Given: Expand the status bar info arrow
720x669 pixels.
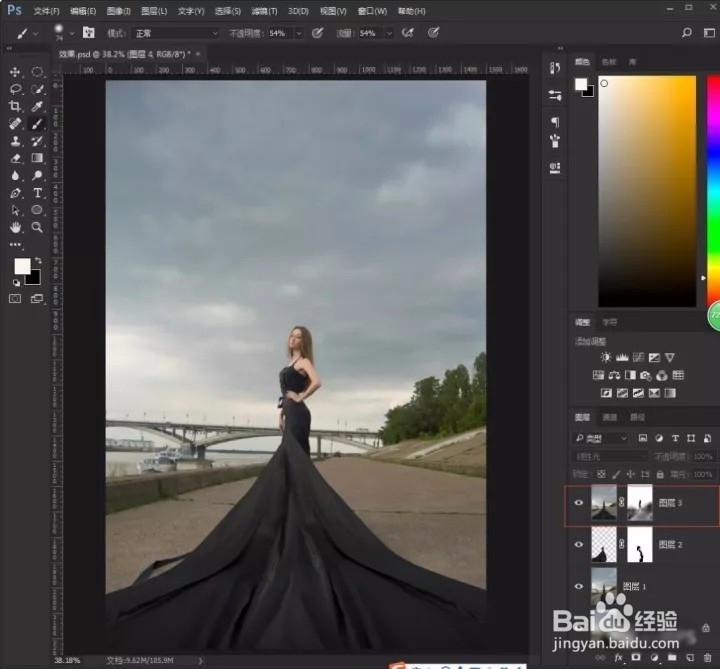Looking at the screenshot, I should click(x=200, y=661).
